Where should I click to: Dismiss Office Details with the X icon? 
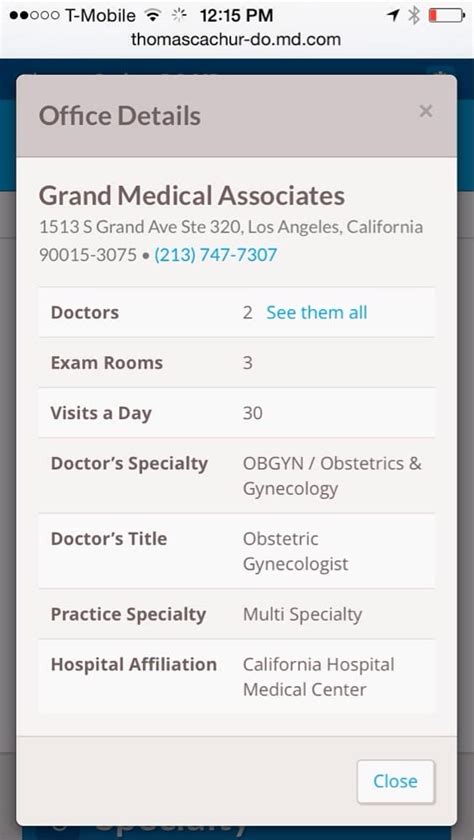tap(426, 111)
